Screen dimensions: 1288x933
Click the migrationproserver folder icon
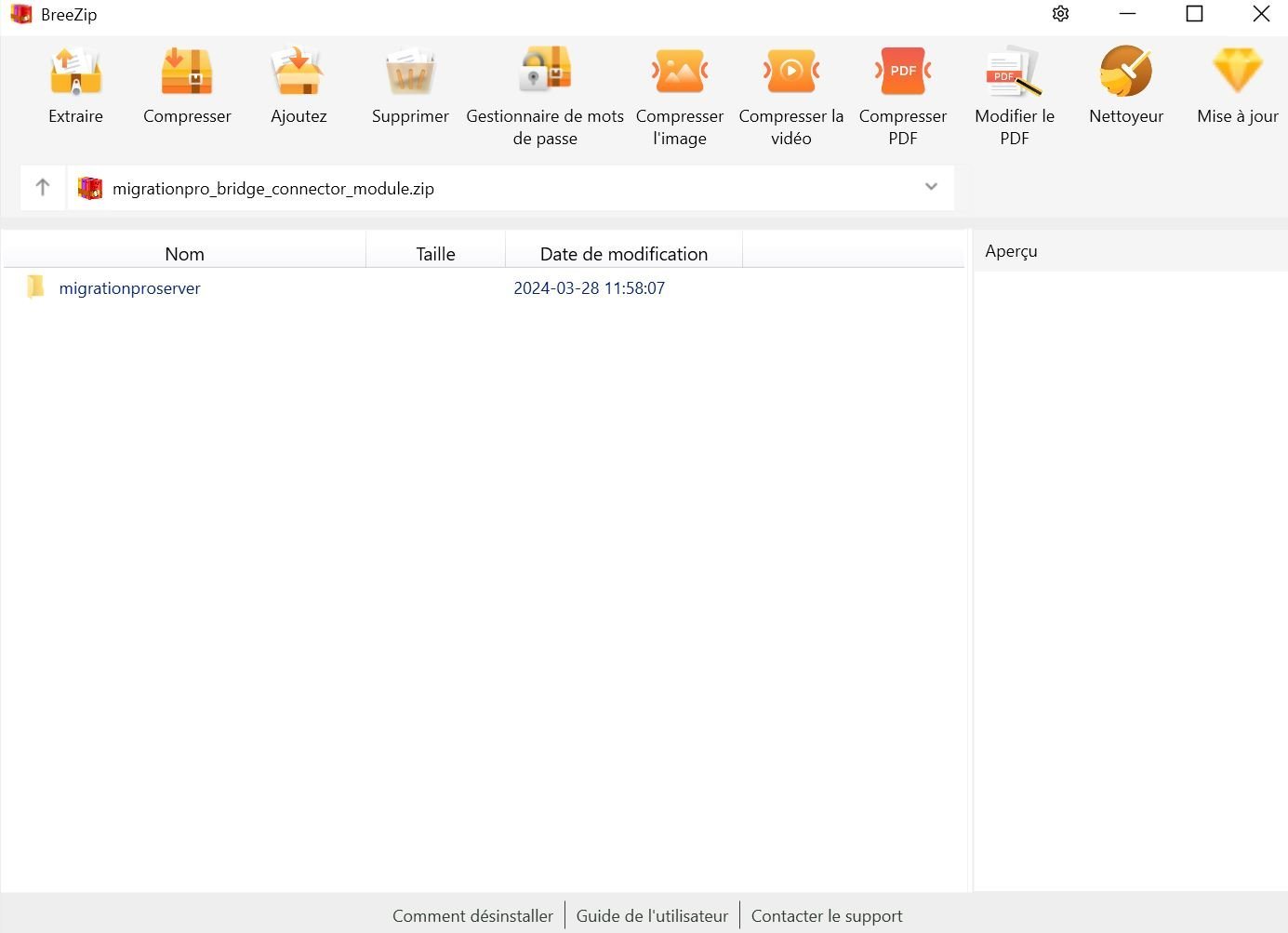(35, 287)
